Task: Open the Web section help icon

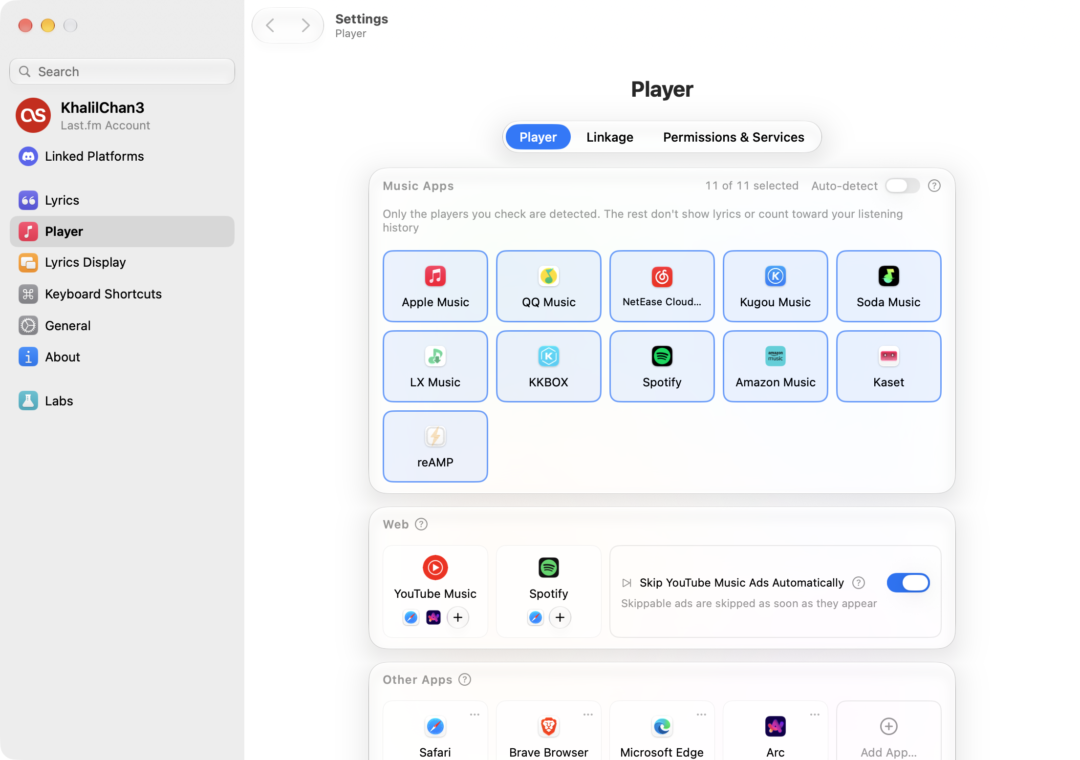Action: 422,524
